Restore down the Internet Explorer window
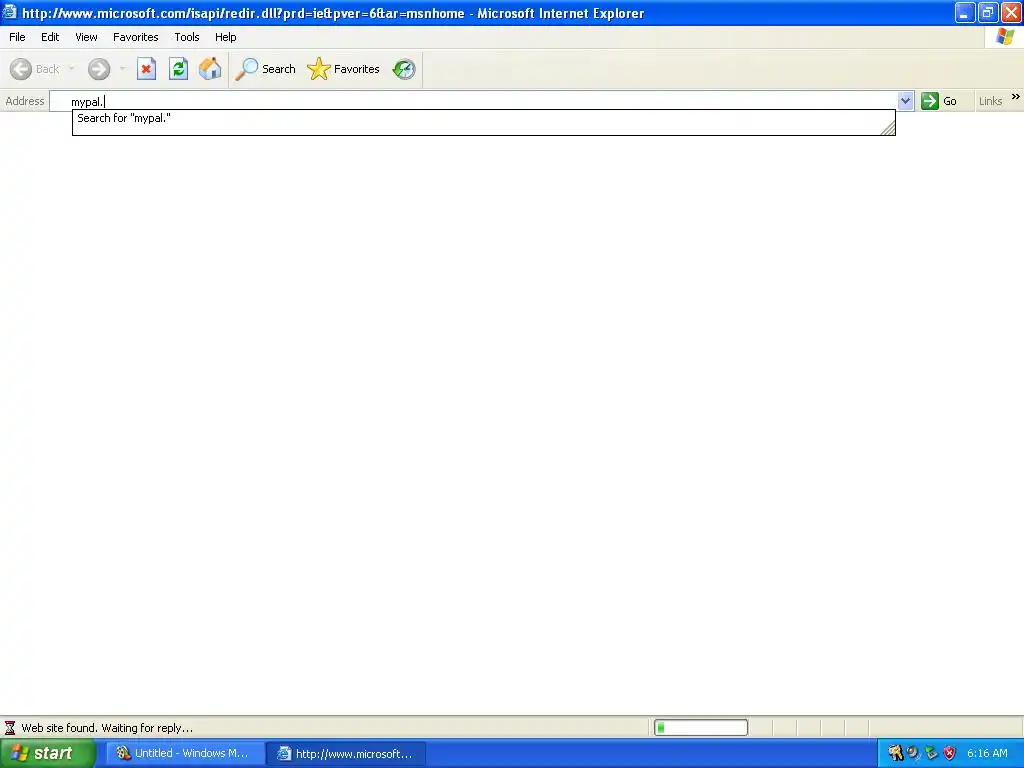 coord(988,12)
